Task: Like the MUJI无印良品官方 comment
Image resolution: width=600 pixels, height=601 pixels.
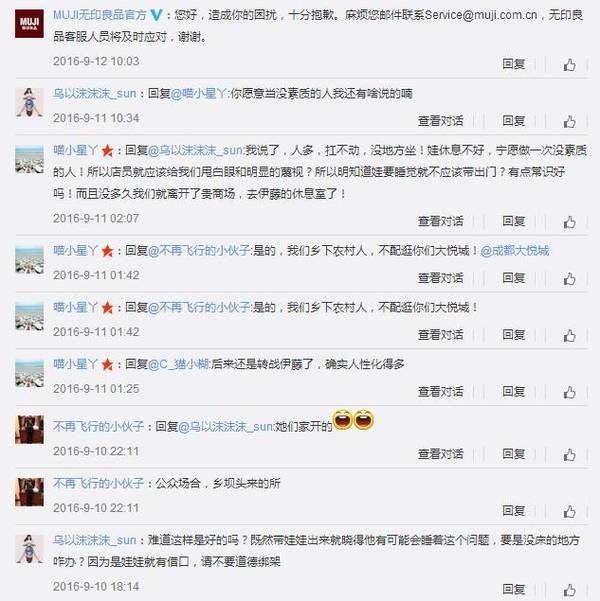Action: [x=569, y=65]
